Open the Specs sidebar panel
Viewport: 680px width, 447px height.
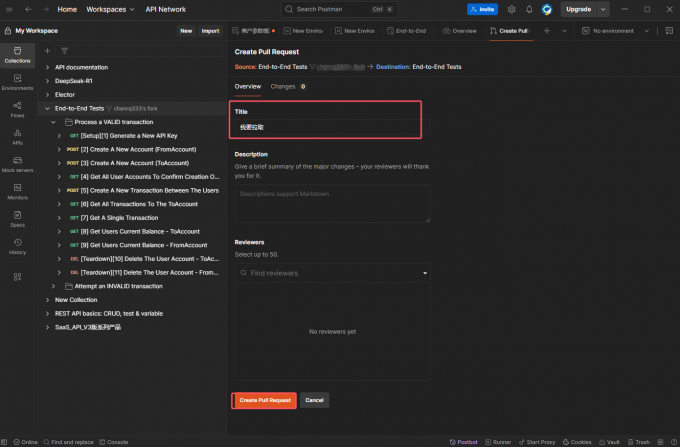point(17,219)
